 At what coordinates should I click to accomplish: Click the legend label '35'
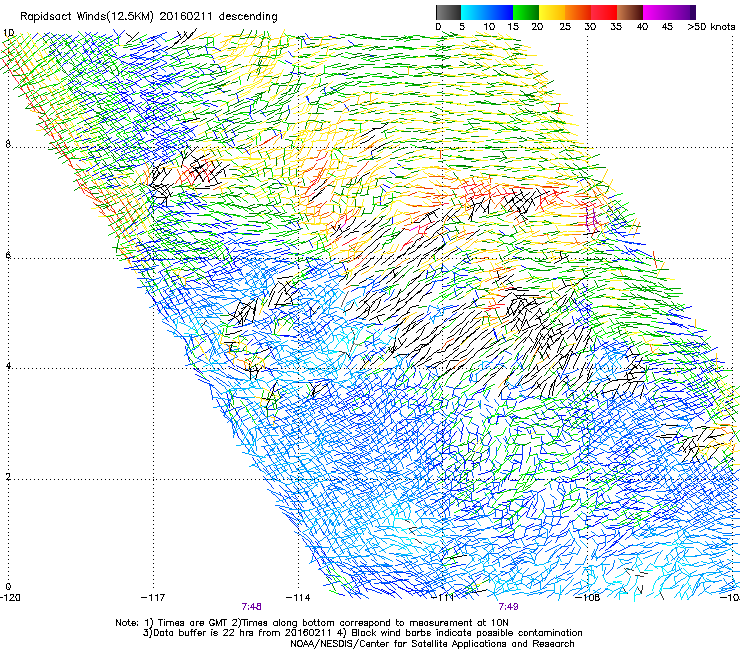(616, 27)
